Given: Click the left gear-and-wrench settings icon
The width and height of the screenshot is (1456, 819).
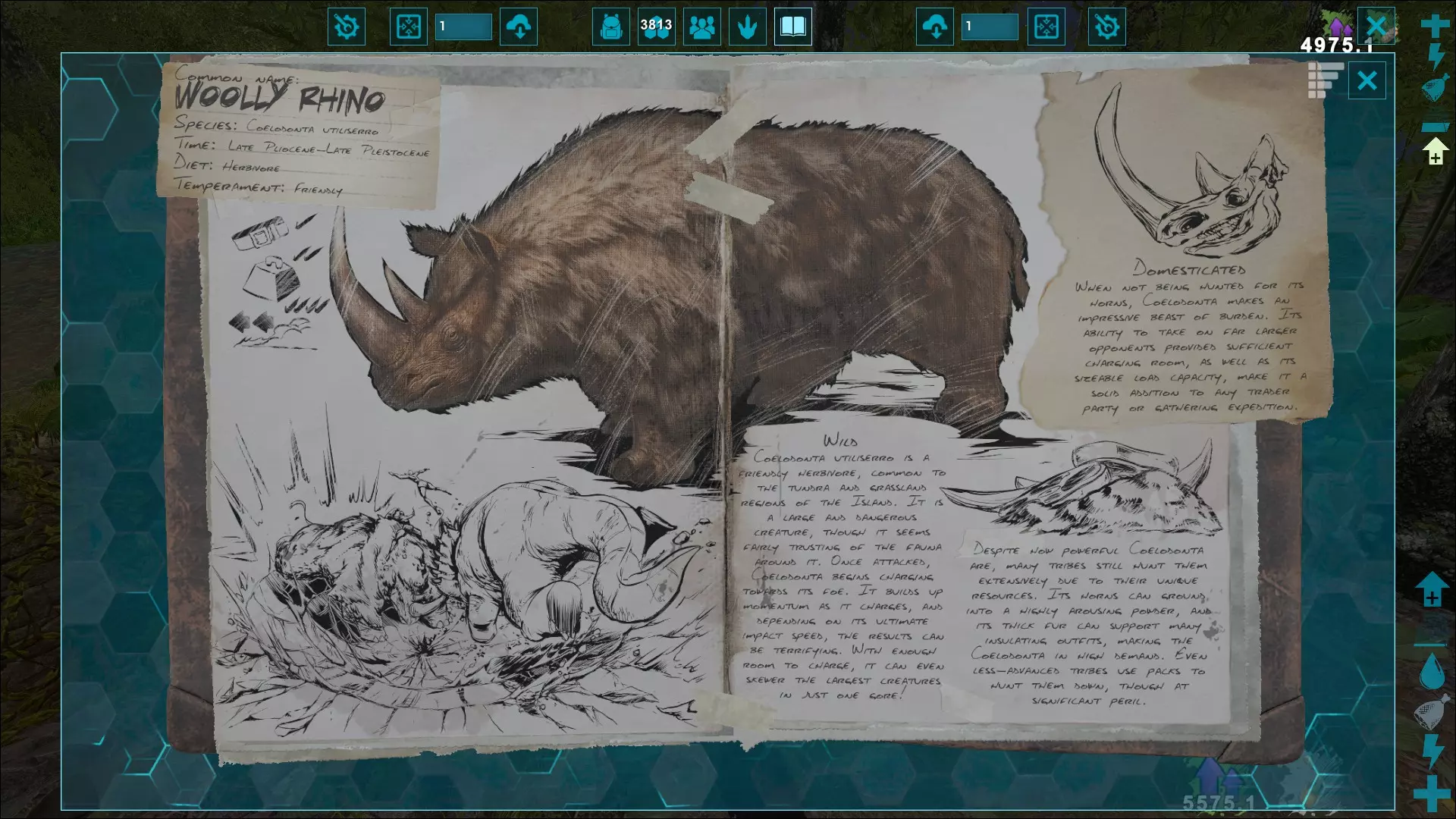Looking at the screenshot, I should click(347, 27).
